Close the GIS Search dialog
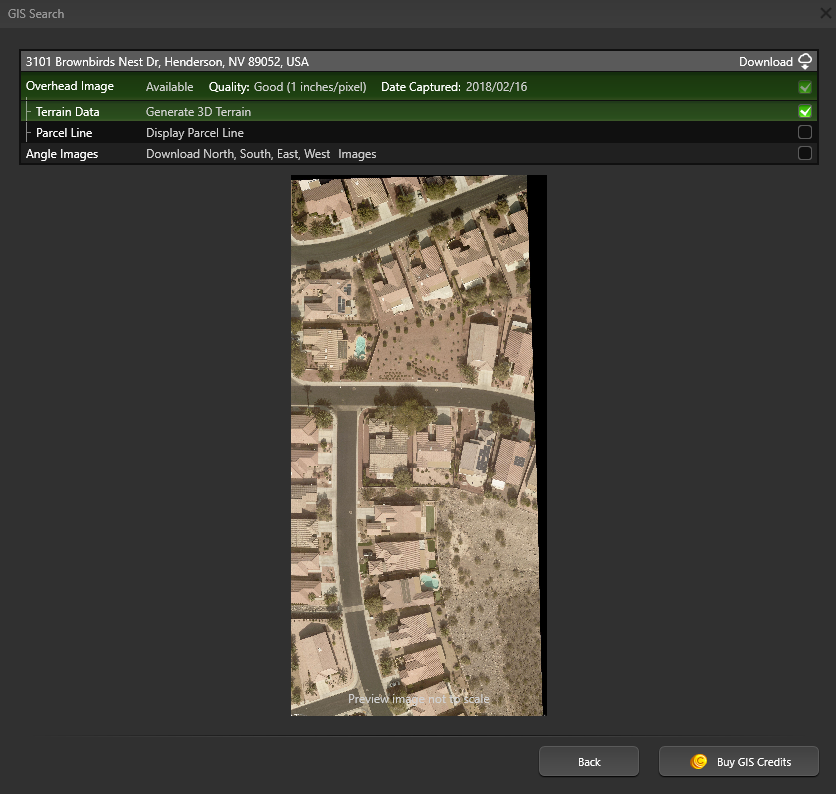The width and height of the screenshot is (836, 794). click(x=824, y=13)
